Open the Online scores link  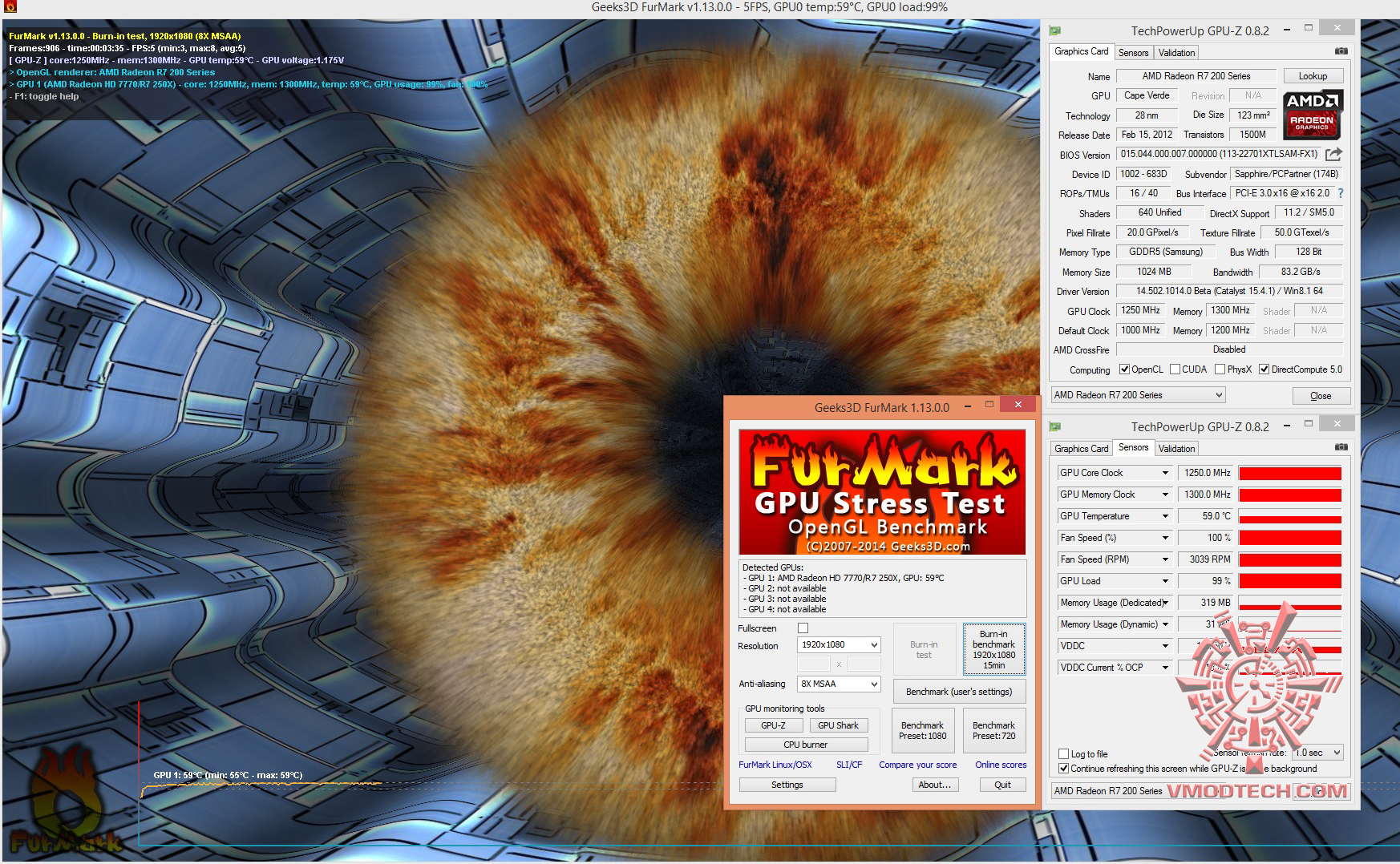1001,765
